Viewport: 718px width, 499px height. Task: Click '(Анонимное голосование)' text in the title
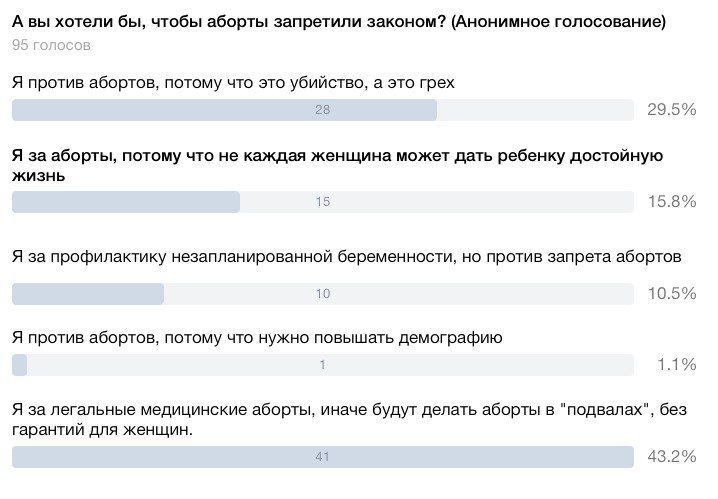click(558, 22)
